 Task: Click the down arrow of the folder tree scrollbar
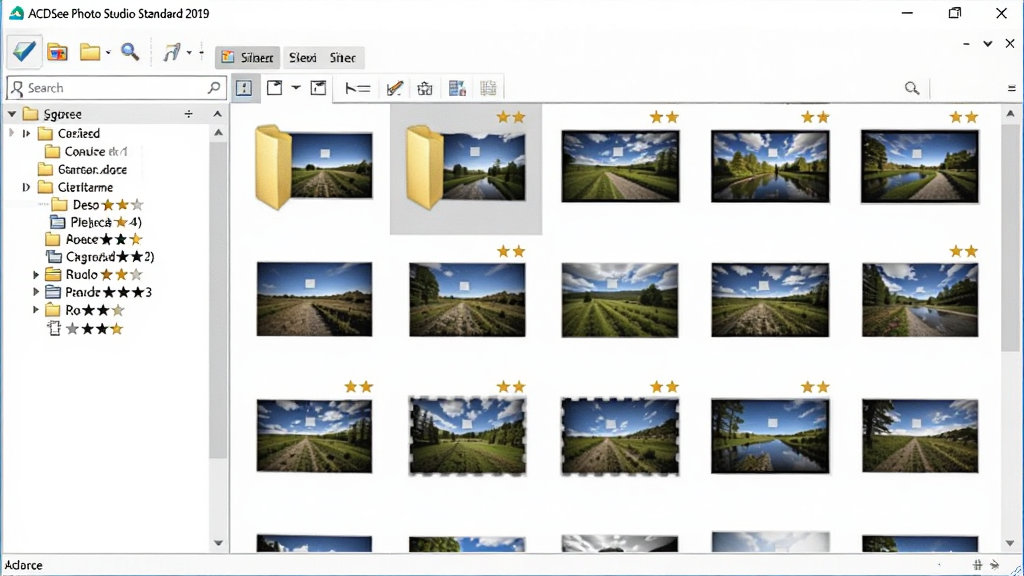tap(218, 543)
